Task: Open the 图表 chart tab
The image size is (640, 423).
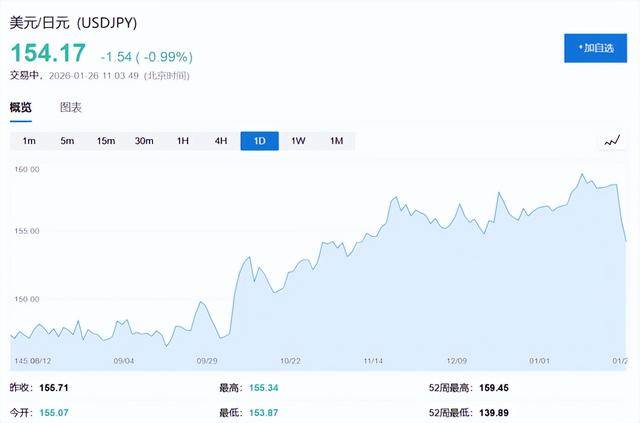Action: (70, 108)
